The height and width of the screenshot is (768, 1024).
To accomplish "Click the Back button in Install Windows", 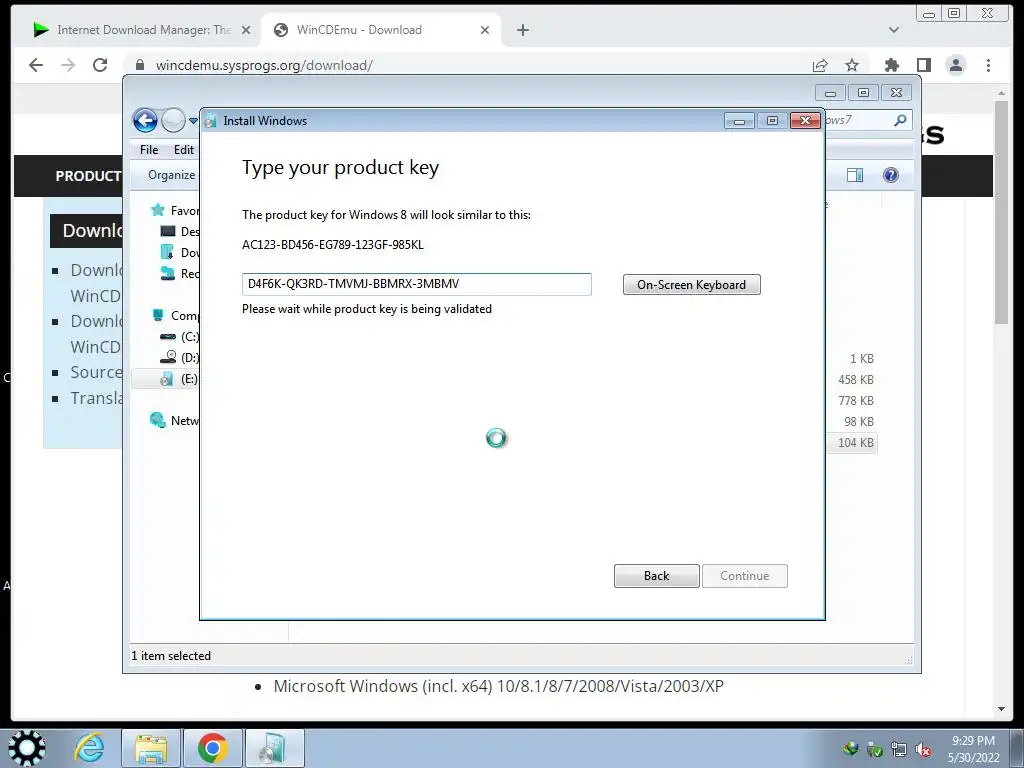I will 656,576.
